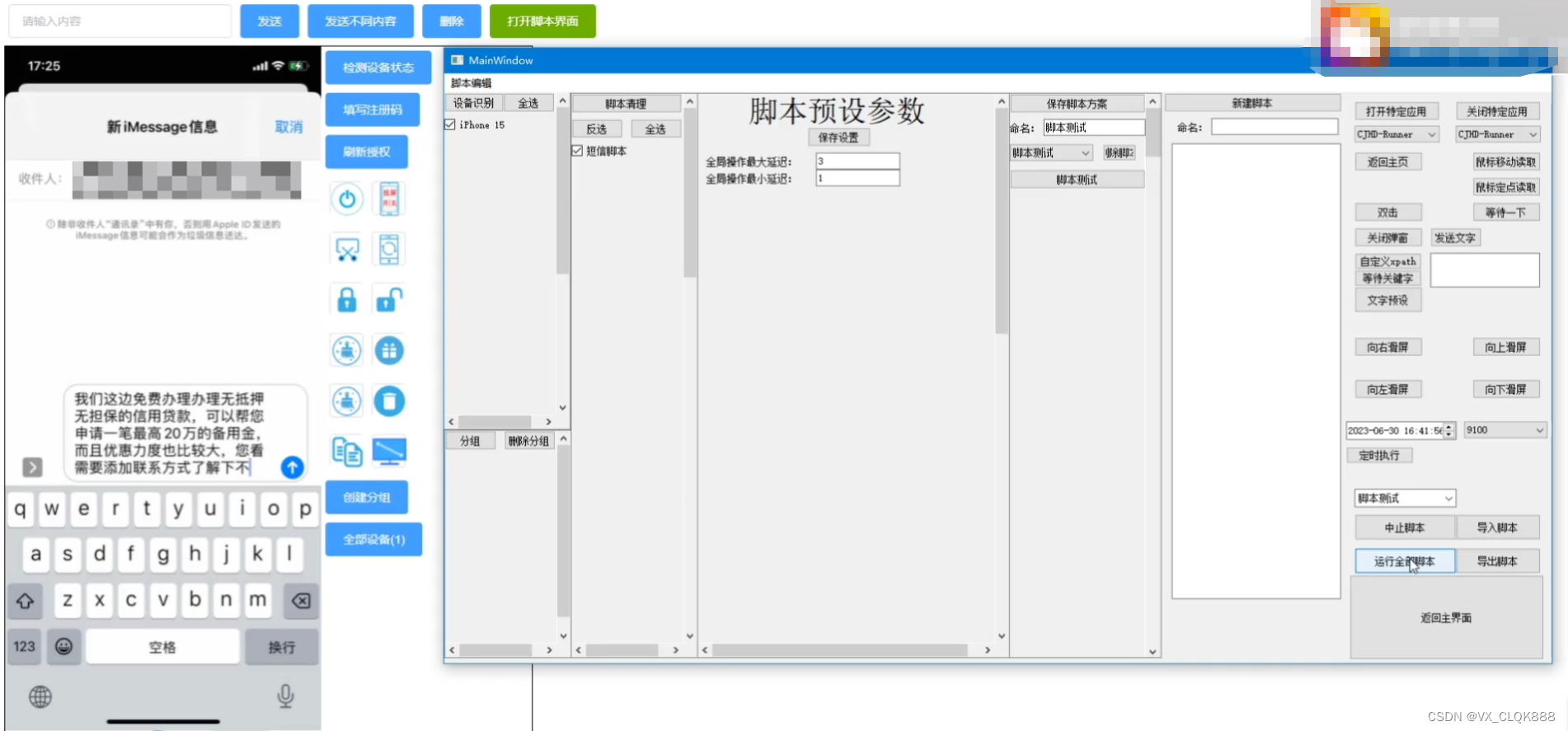
Task: Tap the globe language key on phone
Action: (40, 696)
